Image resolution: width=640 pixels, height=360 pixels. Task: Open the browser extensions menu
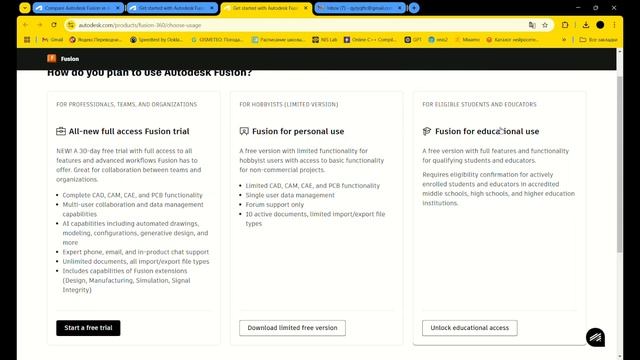565,25
